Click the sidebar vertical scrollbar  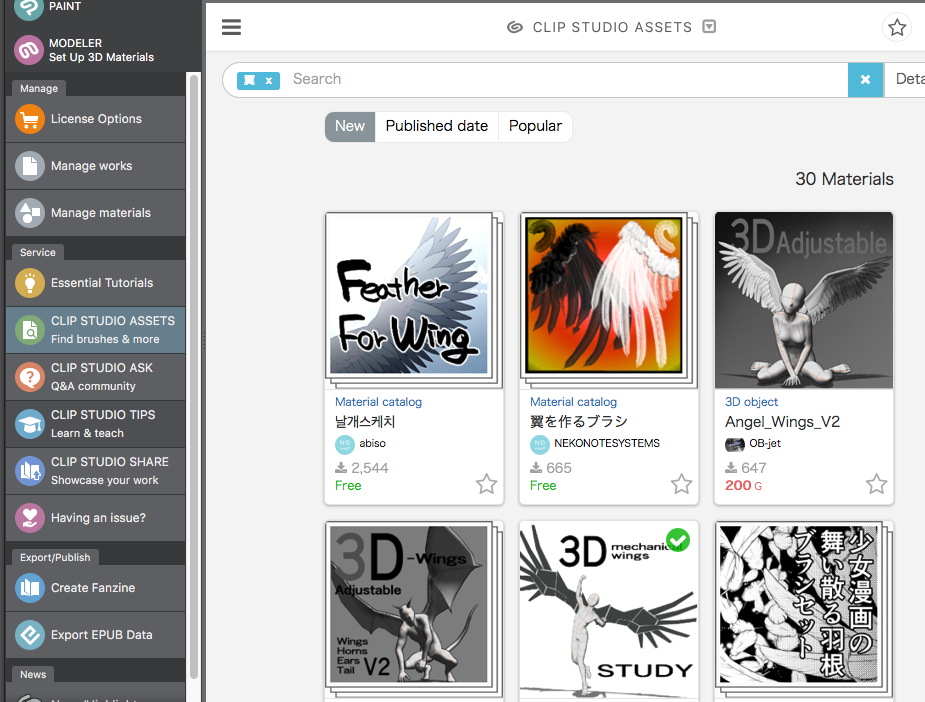point(193,378)
